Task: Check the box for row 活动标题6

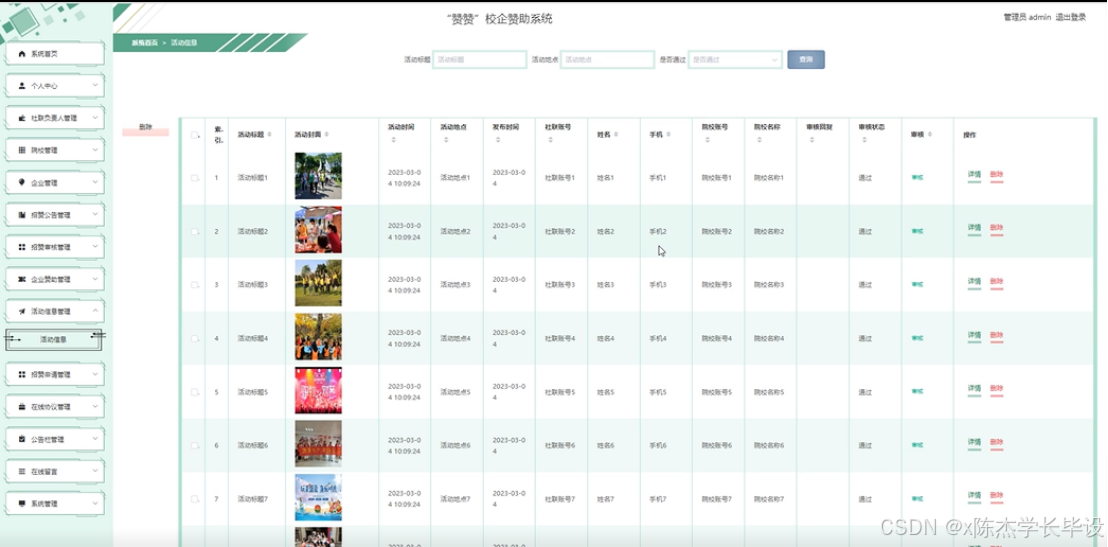Action: [194, 445]
